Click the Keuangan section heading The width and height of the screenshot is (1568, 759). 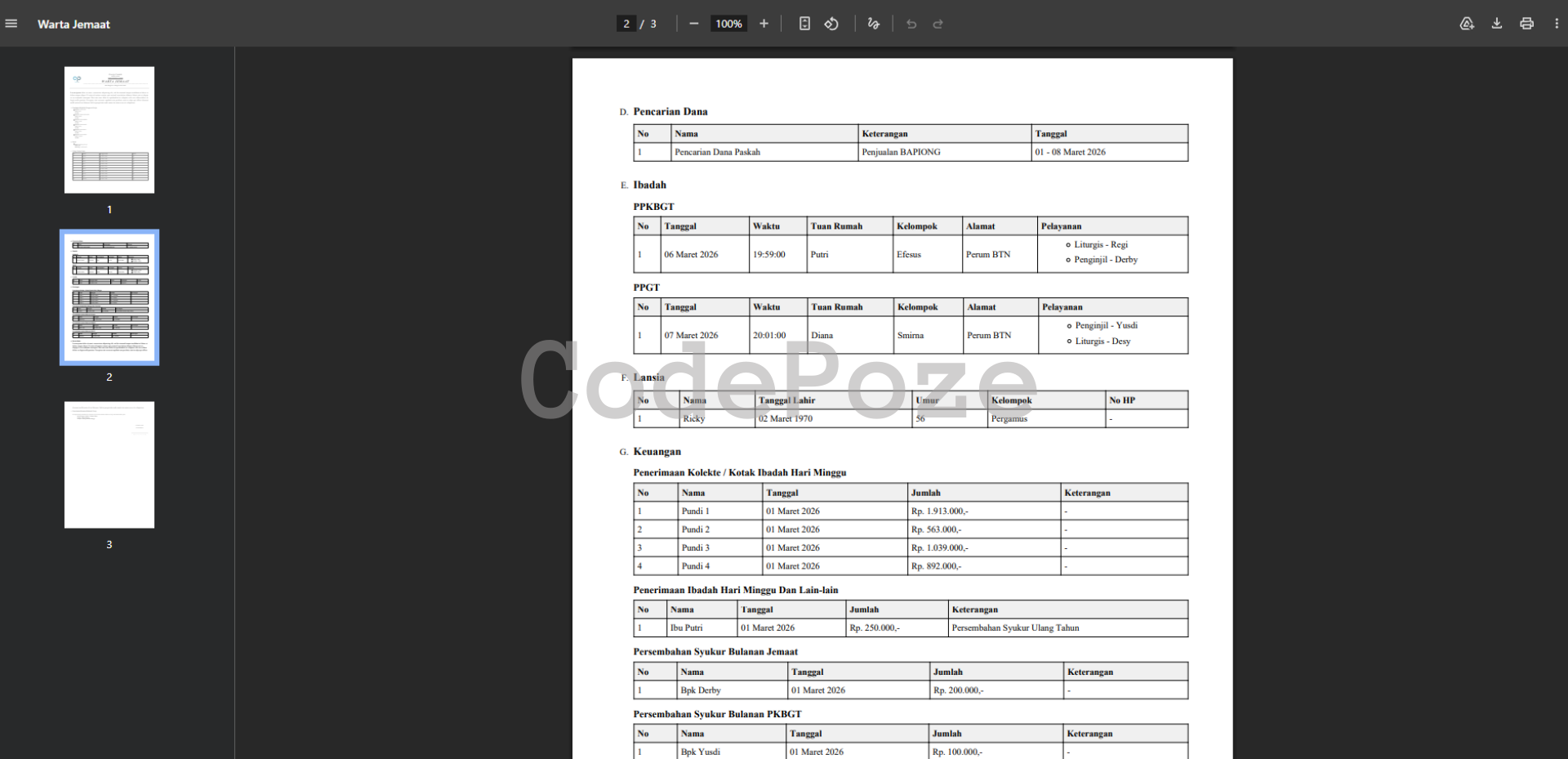657,452
